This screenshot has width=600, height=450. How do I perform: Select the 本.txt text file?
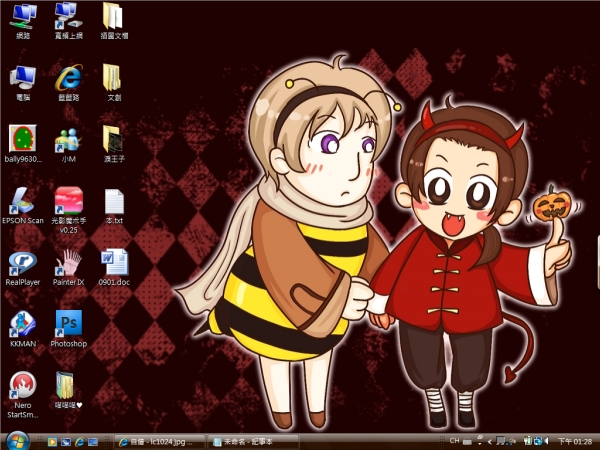click(x=114, y=206)
